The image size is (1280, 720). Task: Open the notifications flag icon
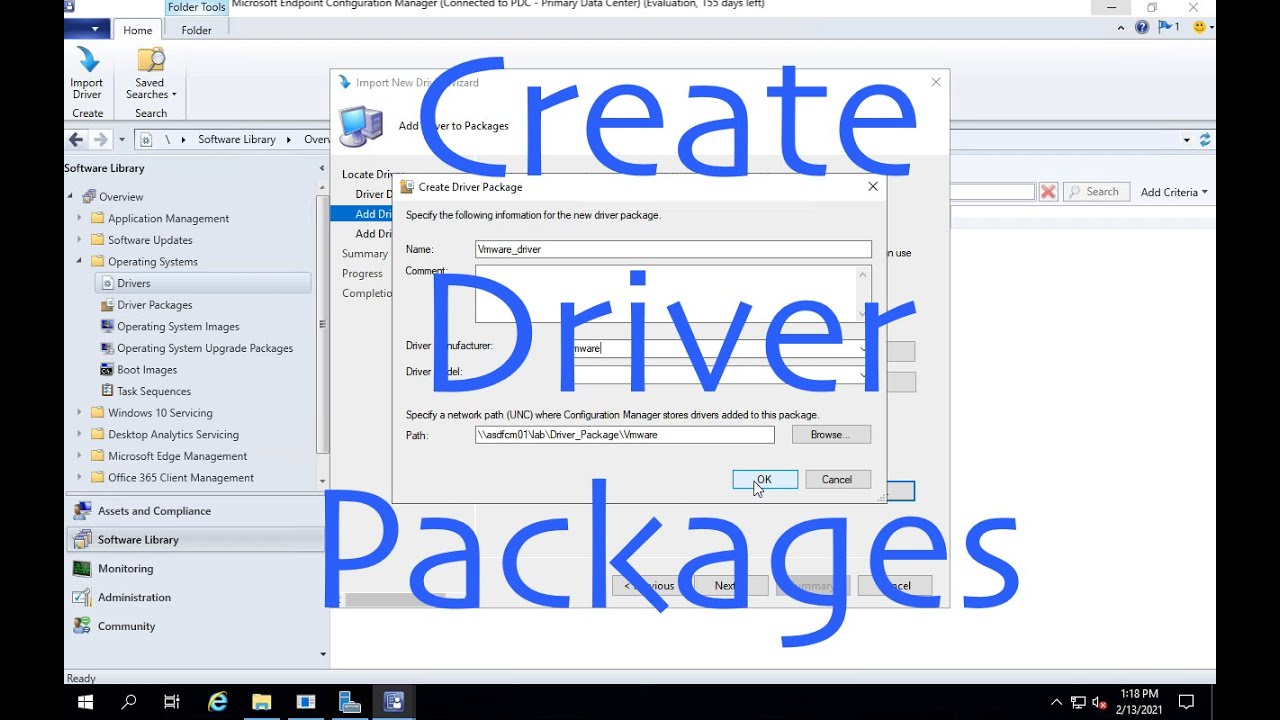1167,27
